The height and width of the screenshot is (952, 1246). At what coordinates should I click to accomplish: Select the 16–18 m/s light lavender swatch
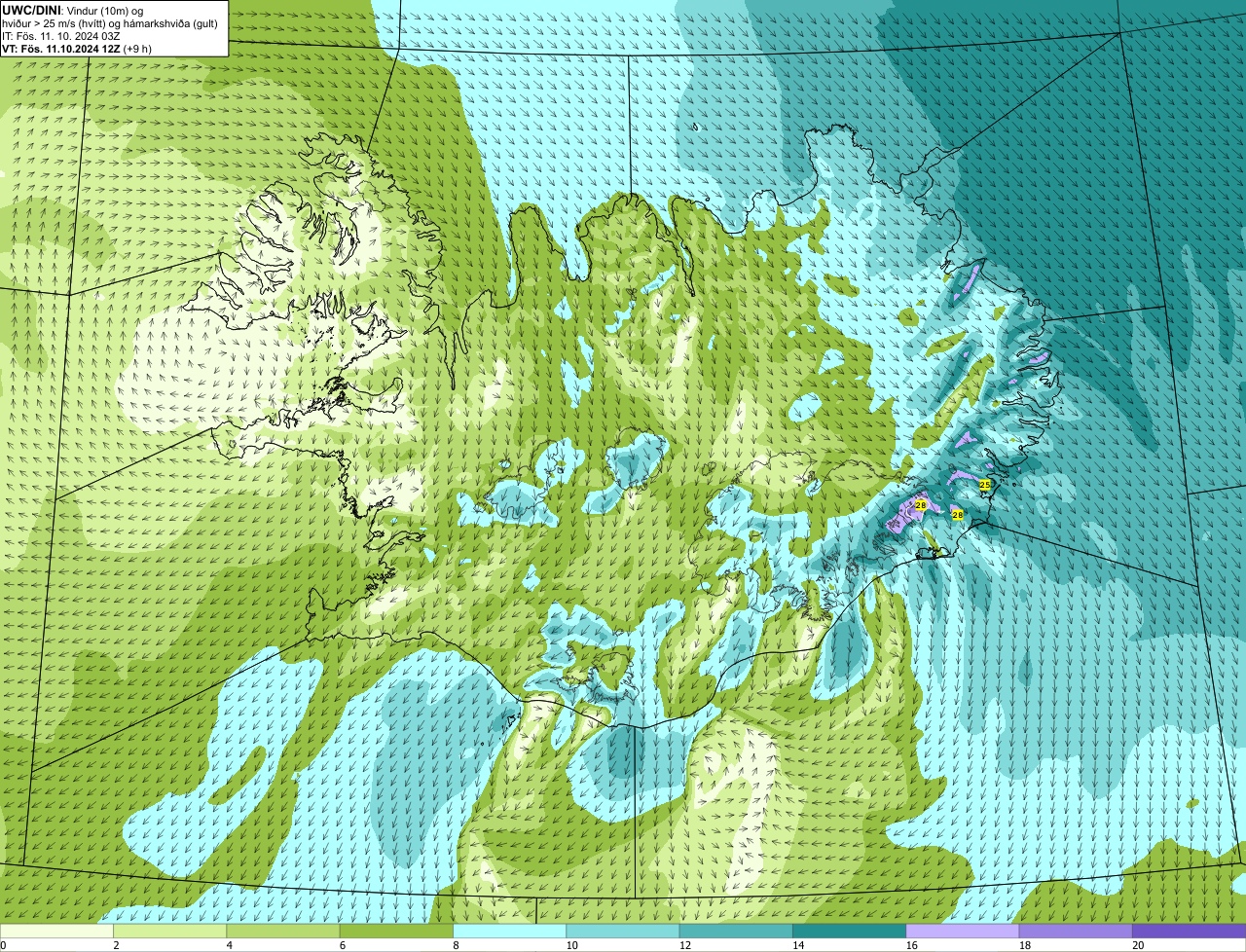click(x=963, y=931)
